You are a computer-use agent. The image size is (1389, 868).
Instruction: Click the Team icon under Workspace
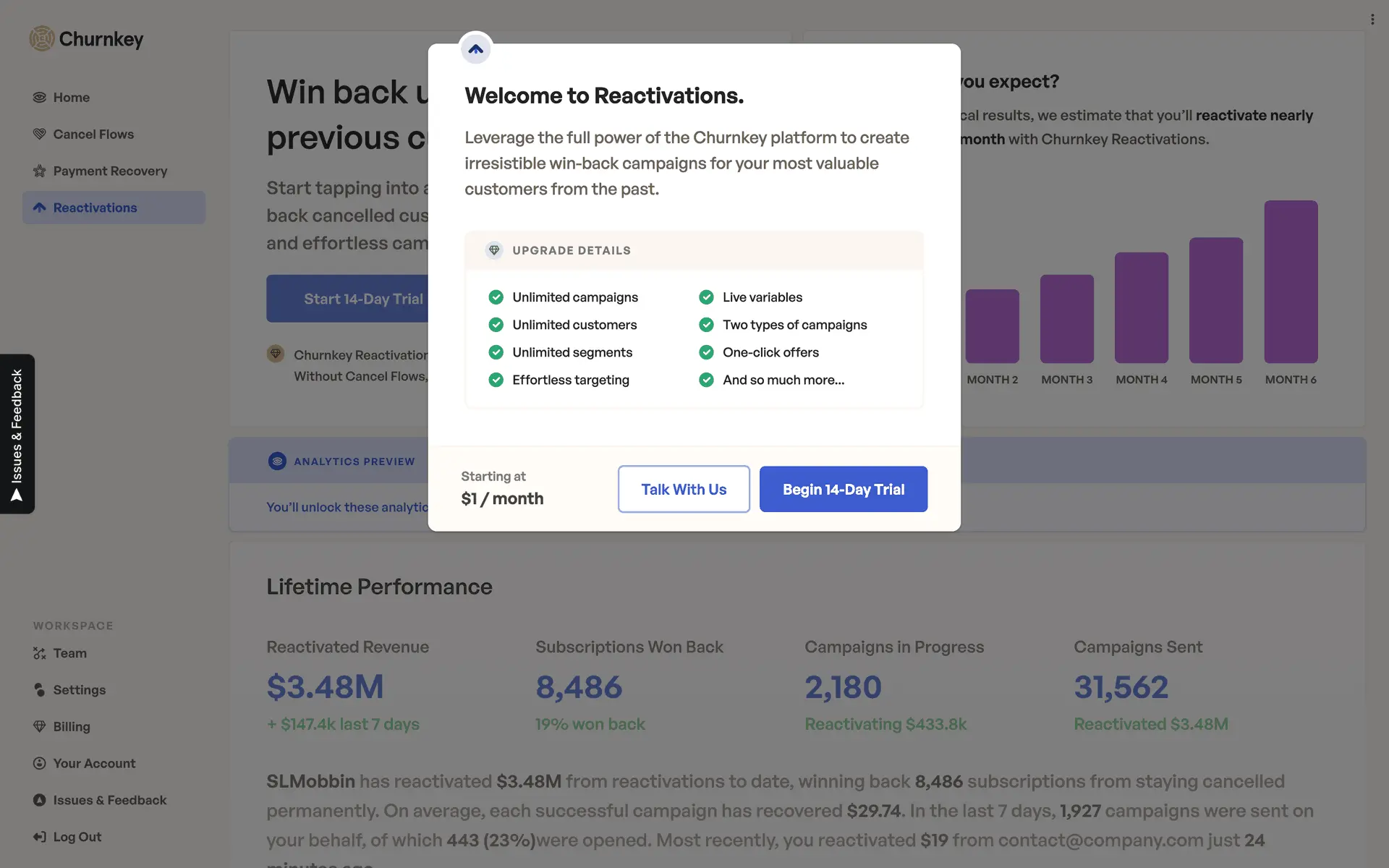(x=40, y=653)
